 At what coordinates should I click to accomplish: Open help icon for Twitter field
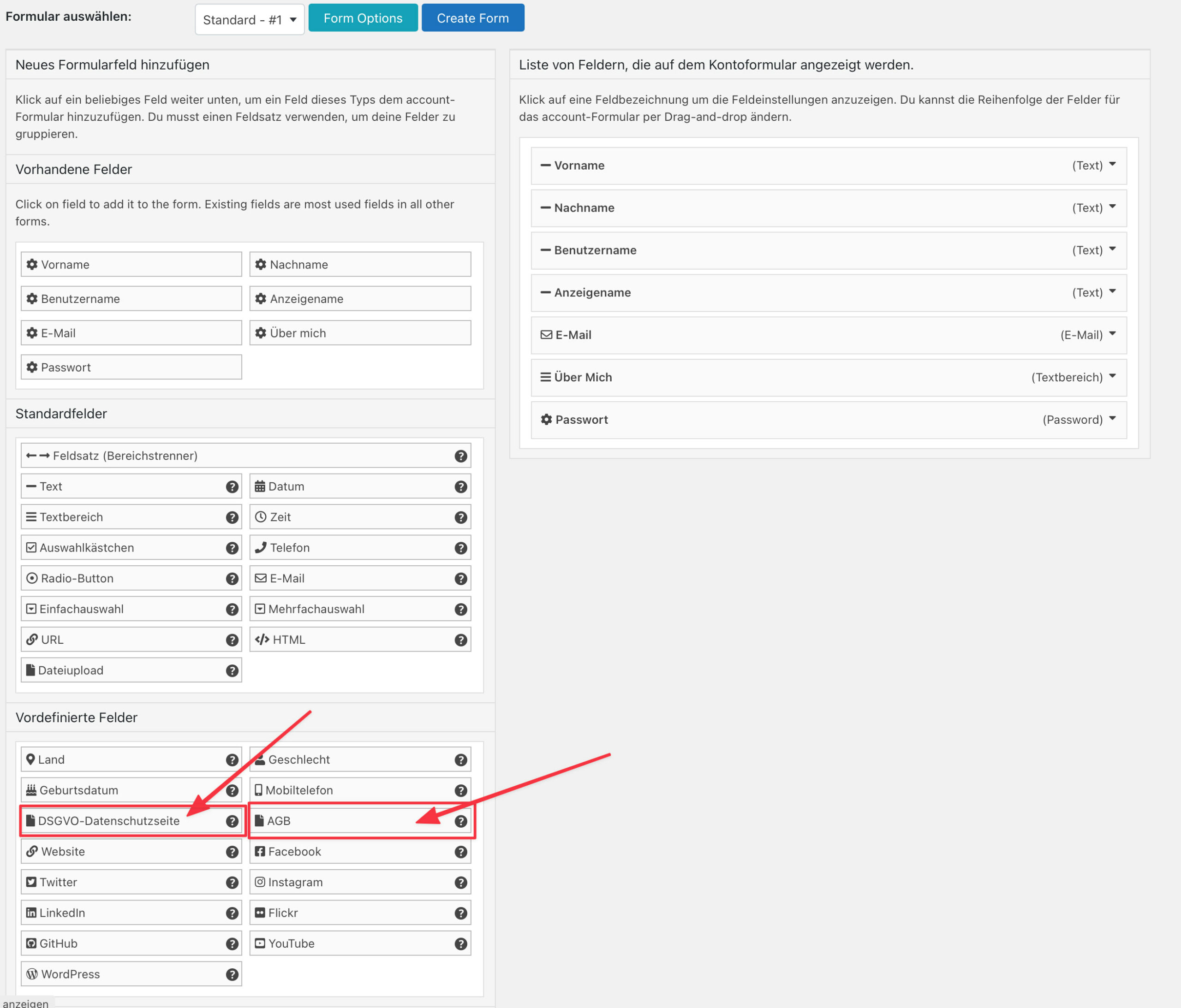click(x=232, y=883)
